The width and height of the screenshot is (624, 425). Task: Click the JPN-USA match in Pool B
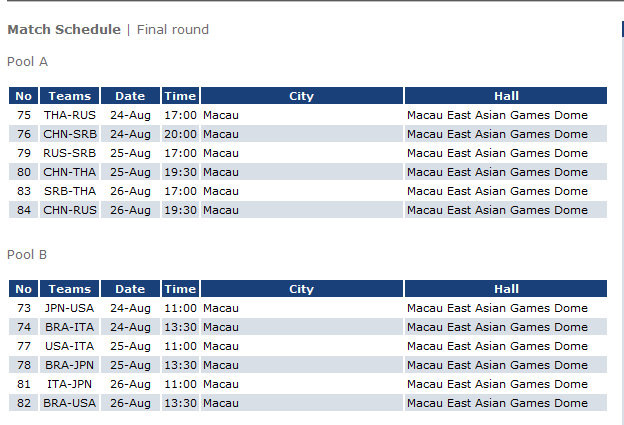(69, 308)
